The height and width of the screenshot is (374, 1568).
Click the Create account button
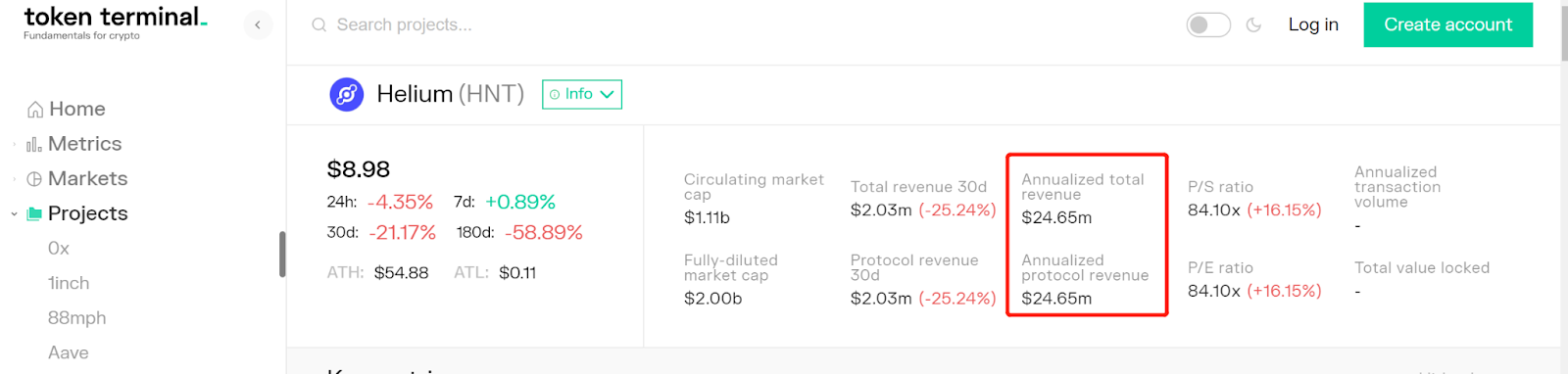pos(1448,24)
